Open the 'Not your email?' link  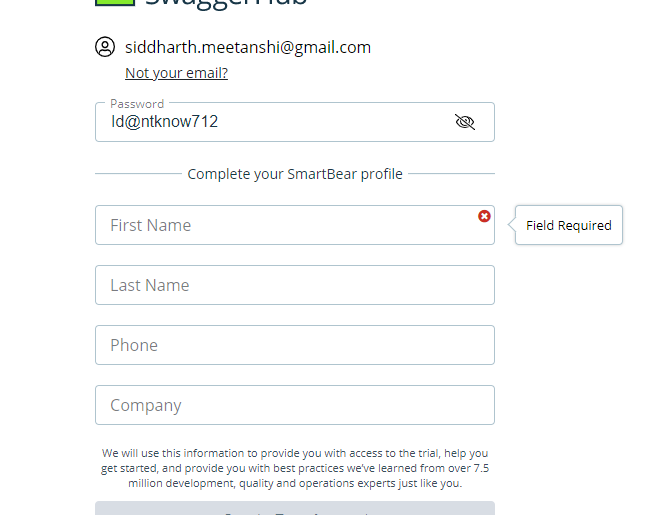coord(176,73)
